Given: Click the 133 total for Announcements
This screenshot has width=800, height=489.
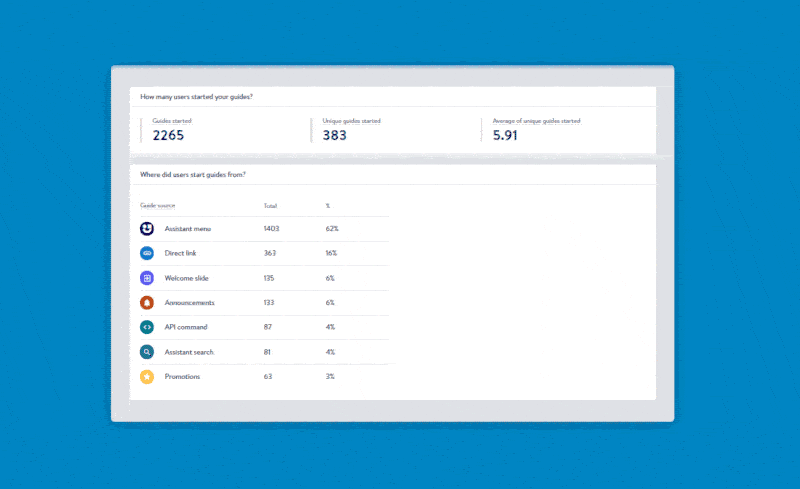Looking at the screenshot, I should [269, 303].
